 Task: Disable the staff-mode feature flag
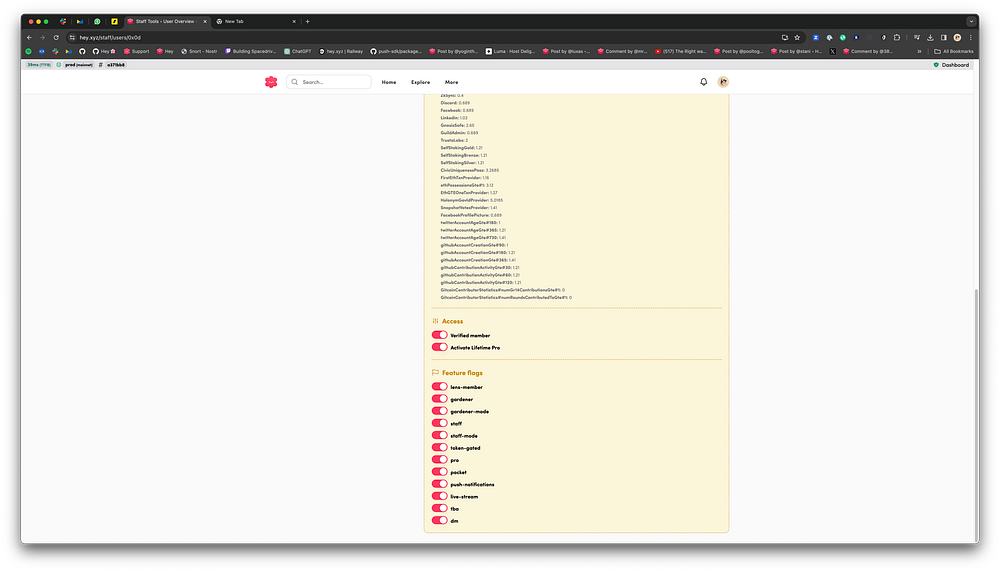click(439, 435)
